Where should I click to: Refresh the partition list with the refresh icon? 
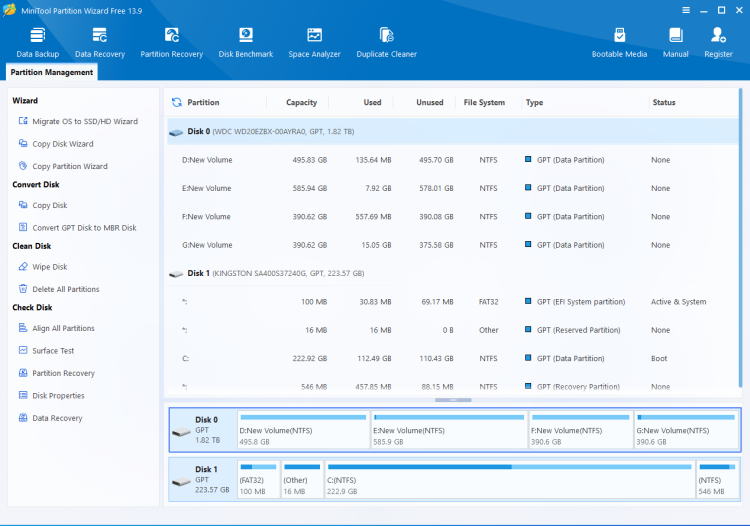pos(177,102)
